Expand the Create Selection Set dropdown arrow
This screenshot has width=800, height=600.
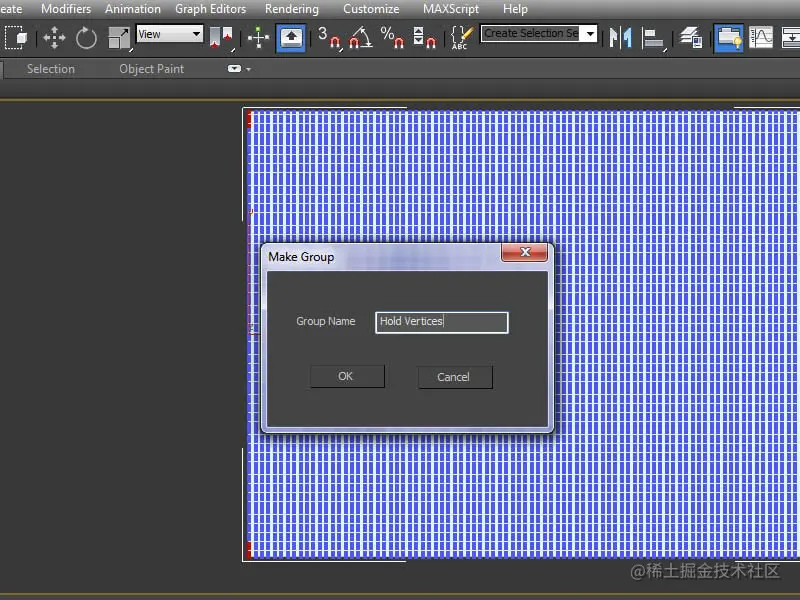click(590, 34)
